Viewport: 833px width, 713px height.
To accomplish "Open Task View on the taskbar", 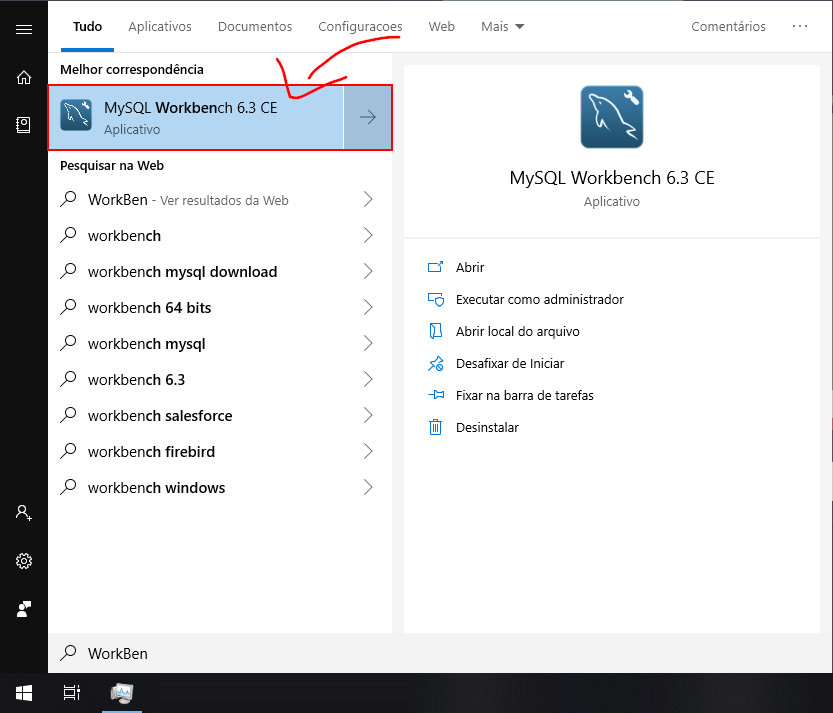I will pyautogui.click(x=72, y=693).
